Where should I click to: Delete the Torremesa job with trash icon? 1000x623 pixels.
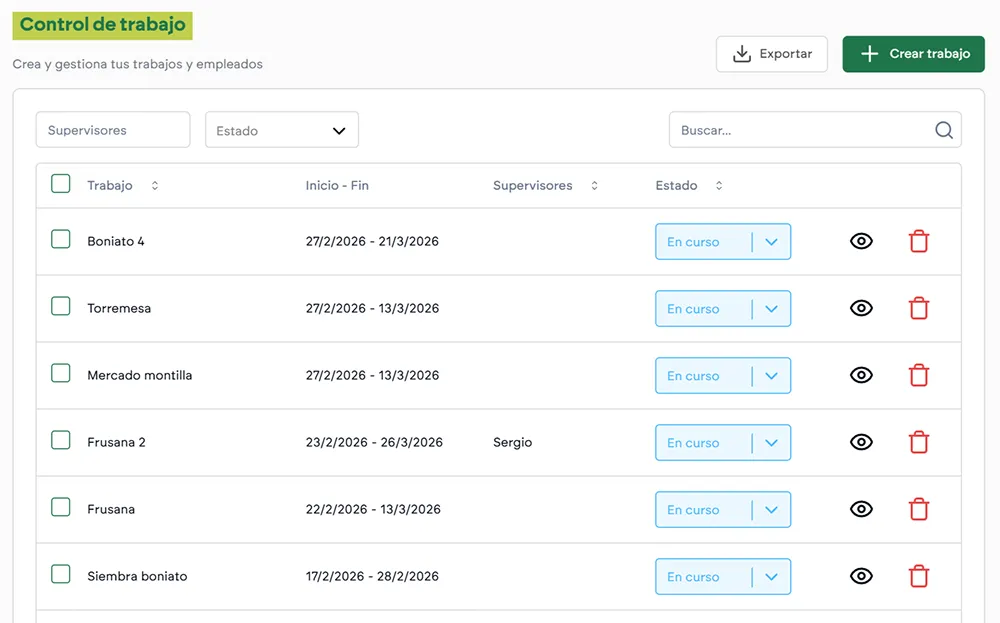tap(918, 308)
